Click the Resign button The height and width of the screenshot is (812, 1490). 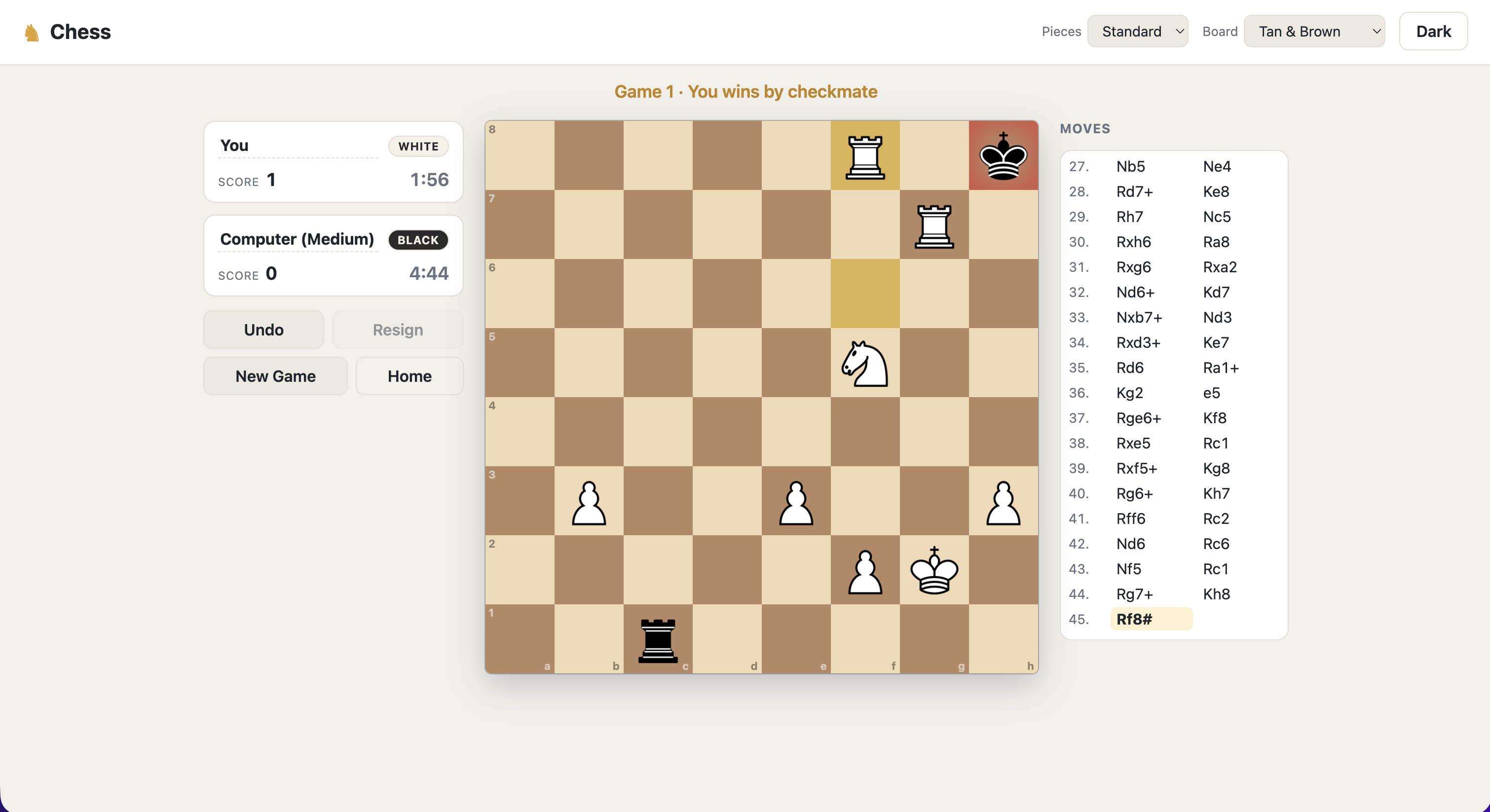pos(397,330)
